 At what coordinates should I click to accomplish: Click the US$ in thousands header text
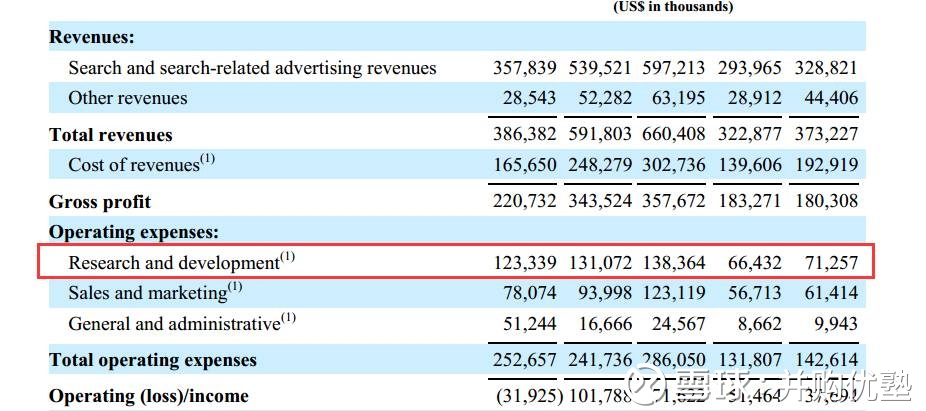(x=673, y=6)
